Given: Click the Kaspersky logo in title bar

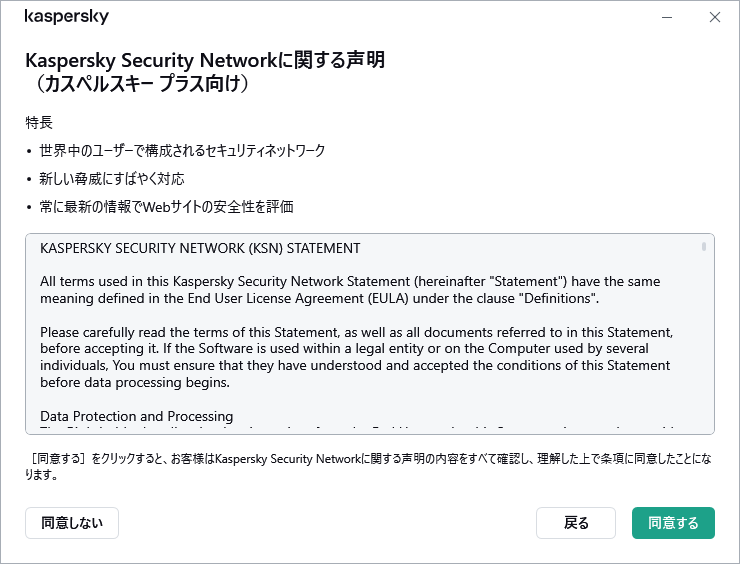Looking at the screenshot, I should point(66,17).
